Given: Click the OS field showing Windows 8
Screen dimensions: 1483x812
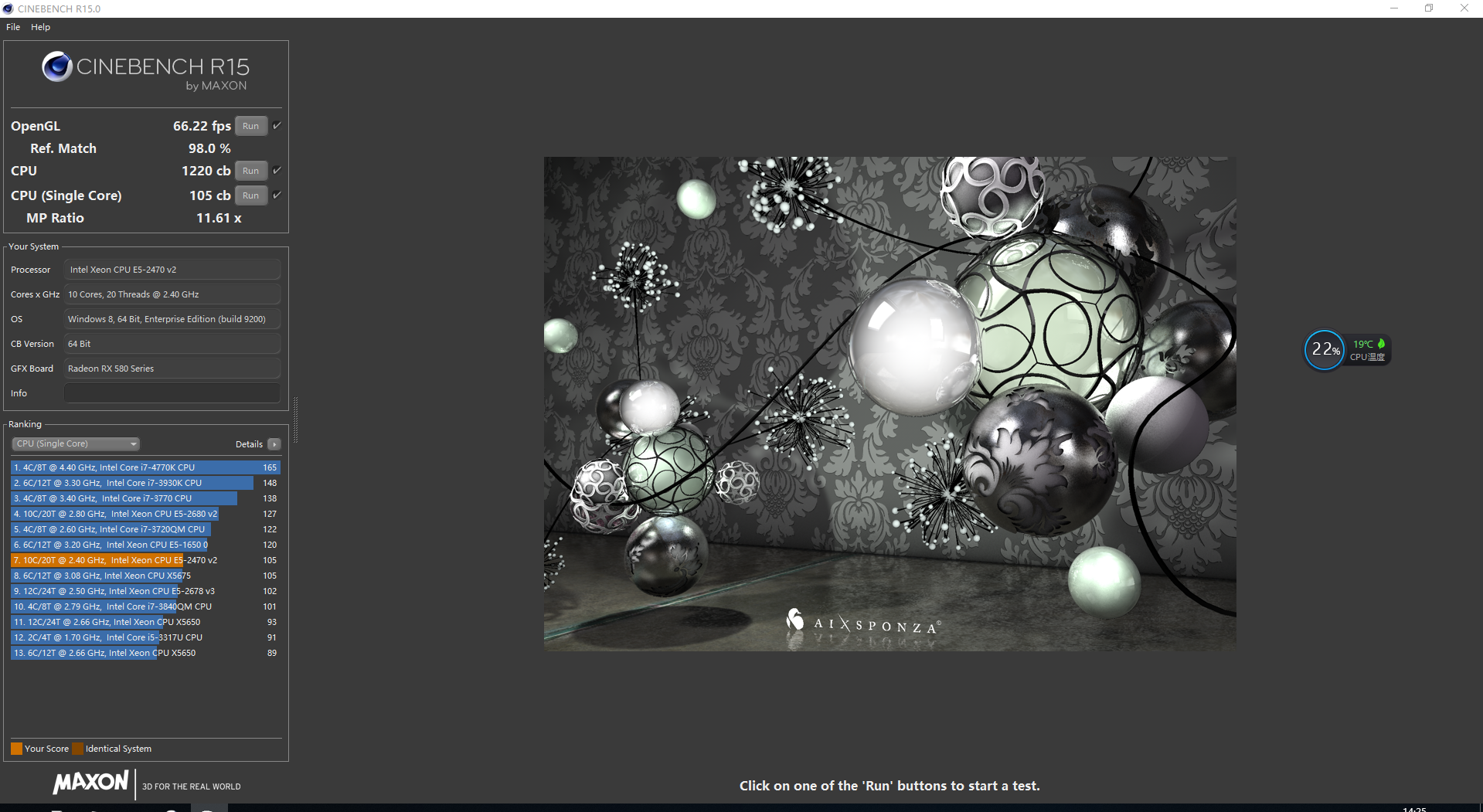Looking at the screenshot, I should [172, 319].
